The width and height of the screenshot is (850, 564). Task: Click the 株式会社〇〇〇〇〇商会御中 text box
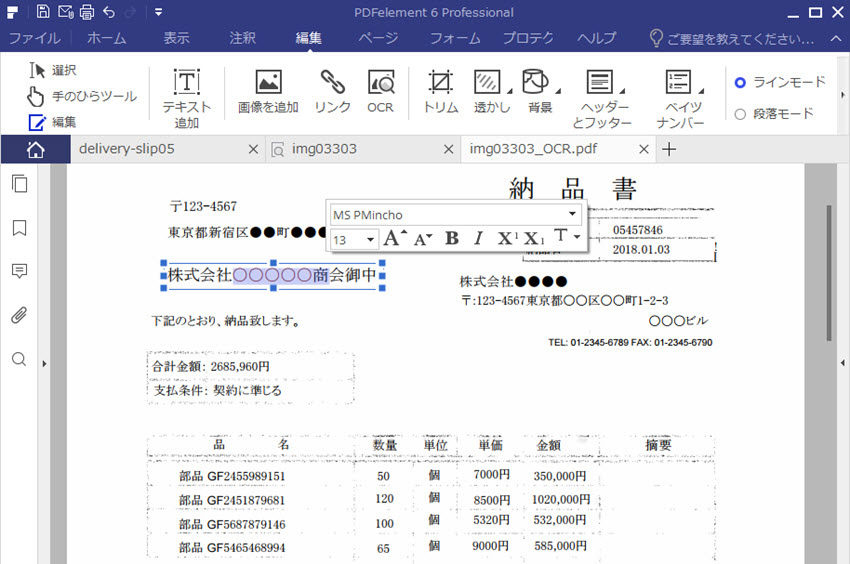tap(273, 275)
